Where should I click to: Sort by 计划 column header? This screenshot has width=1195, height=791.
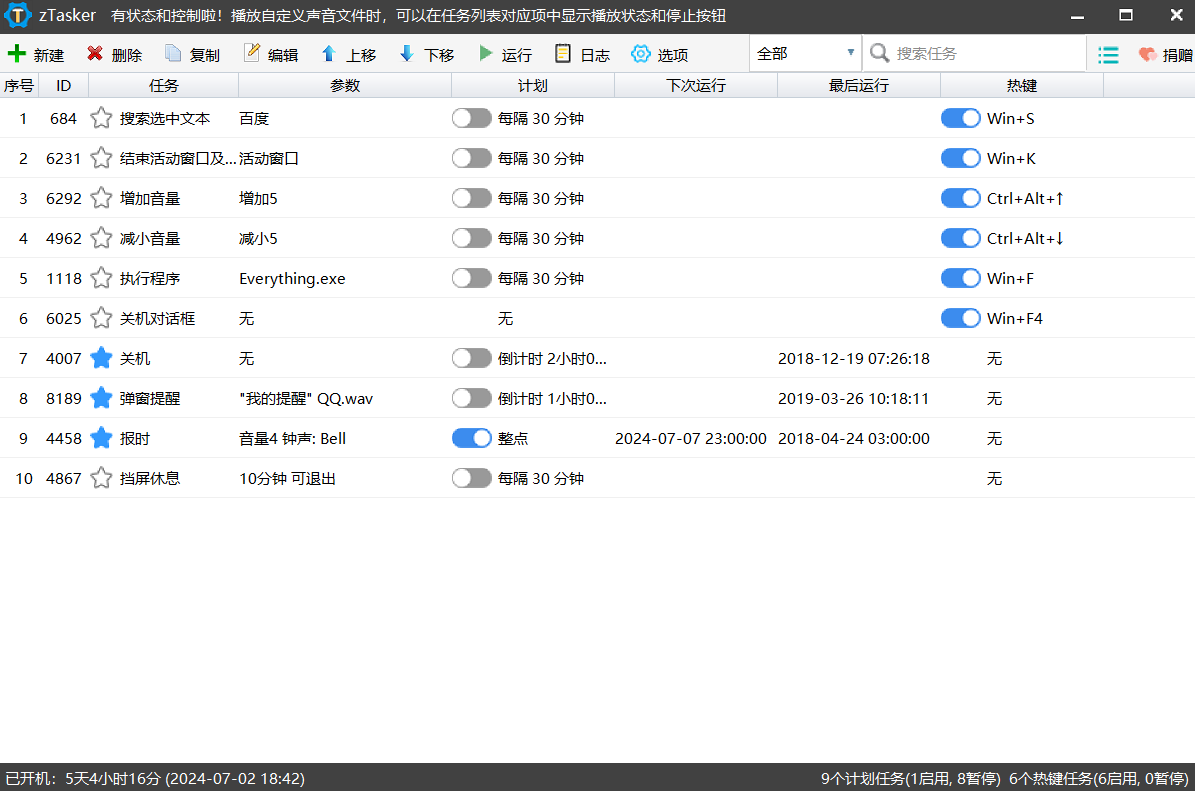pos(533,86)
